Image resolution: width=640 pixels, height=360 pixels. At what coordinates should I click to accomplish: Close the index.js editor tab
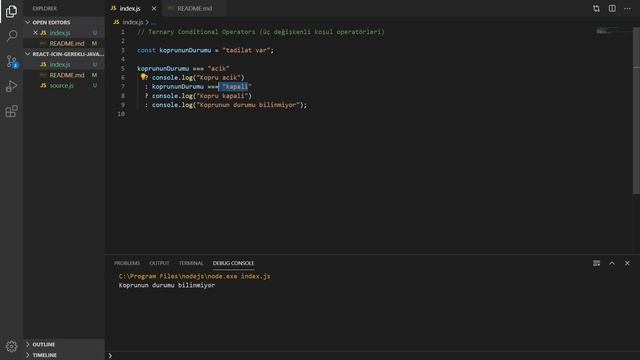[154, 8]
